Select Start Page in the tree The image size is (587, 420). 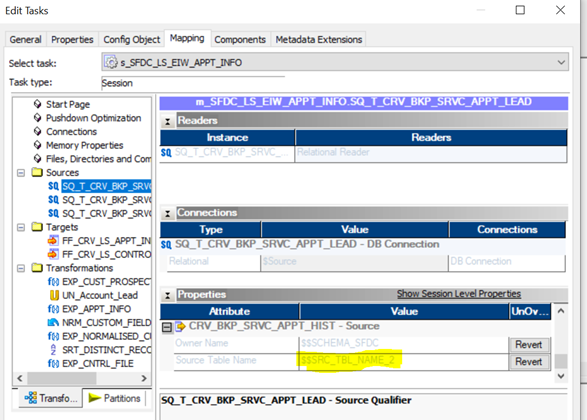68,104
